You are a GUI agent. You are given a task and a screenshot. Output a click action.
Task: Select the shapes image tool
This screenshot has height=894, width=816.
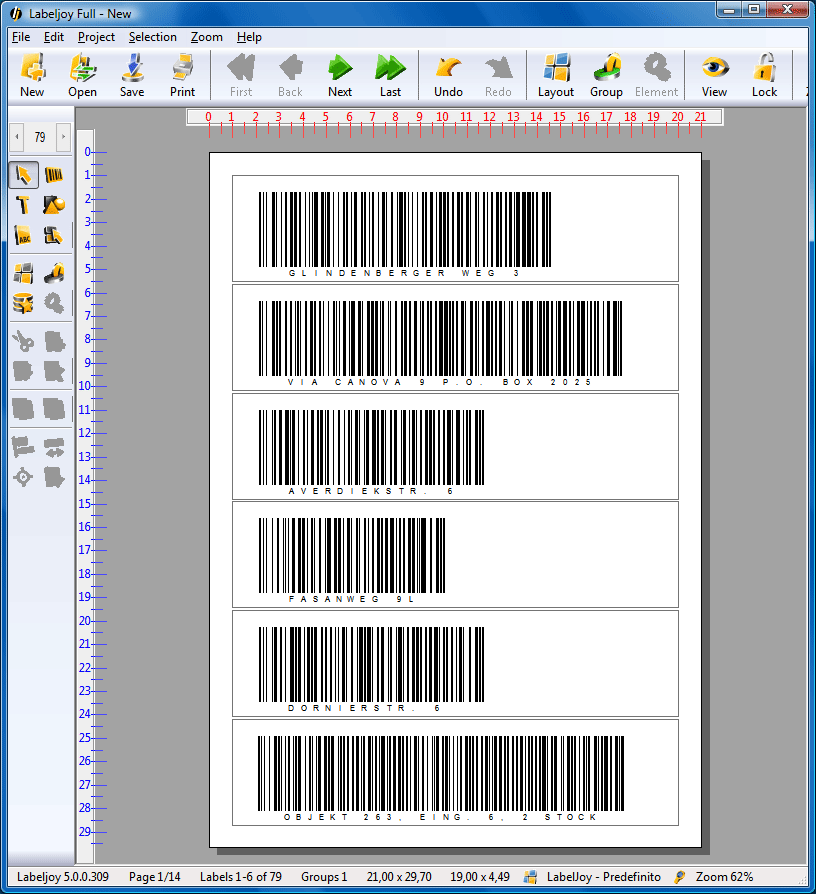click(x=54, y=205)
